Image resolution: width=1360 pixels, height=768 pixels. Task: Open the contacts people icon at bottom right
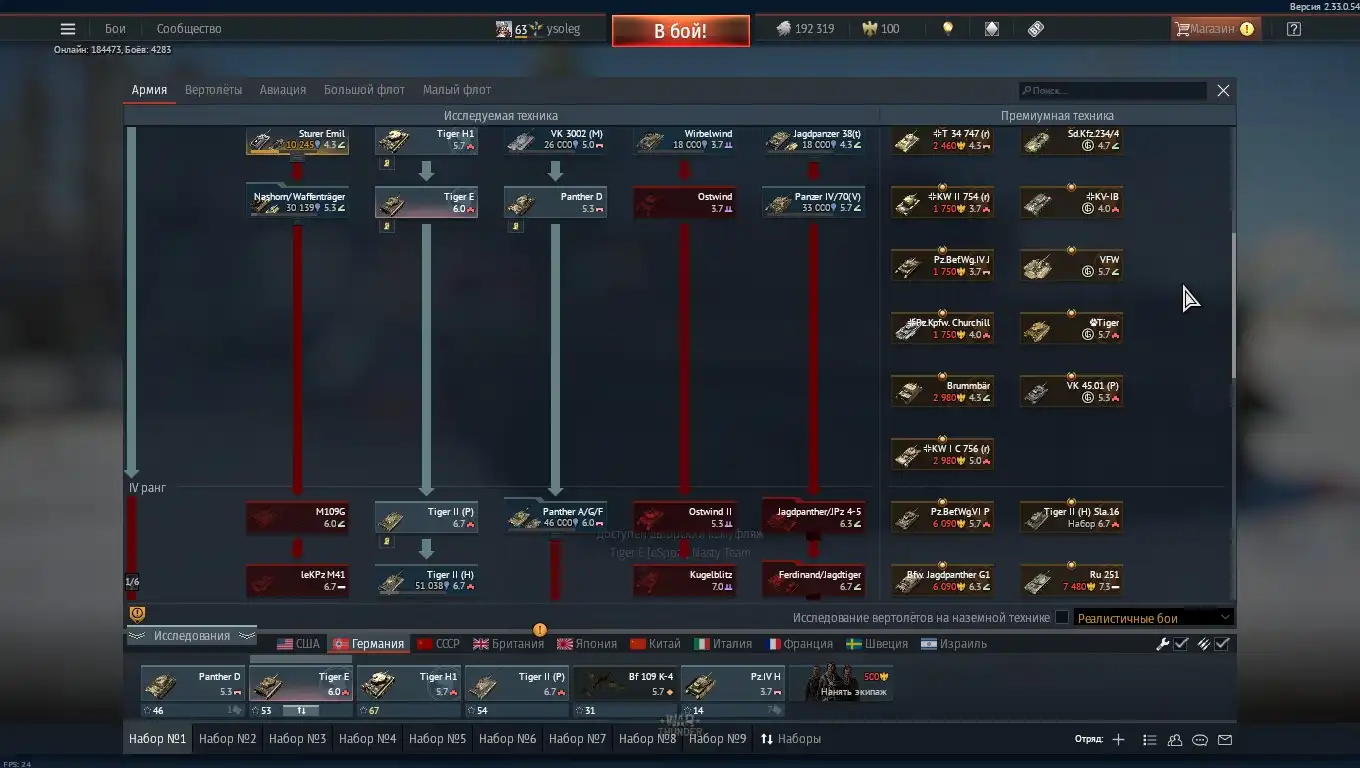(x=1175, y=740)
